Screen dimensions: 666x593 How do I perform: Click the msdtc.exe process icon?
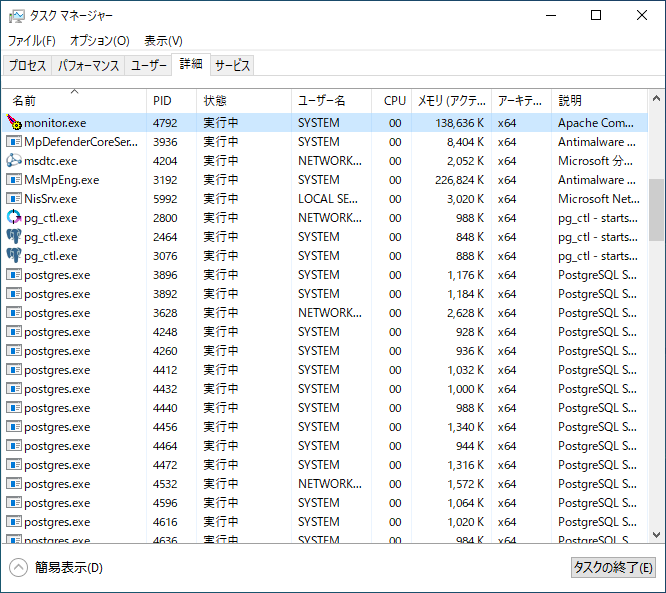tap(14, 161)
